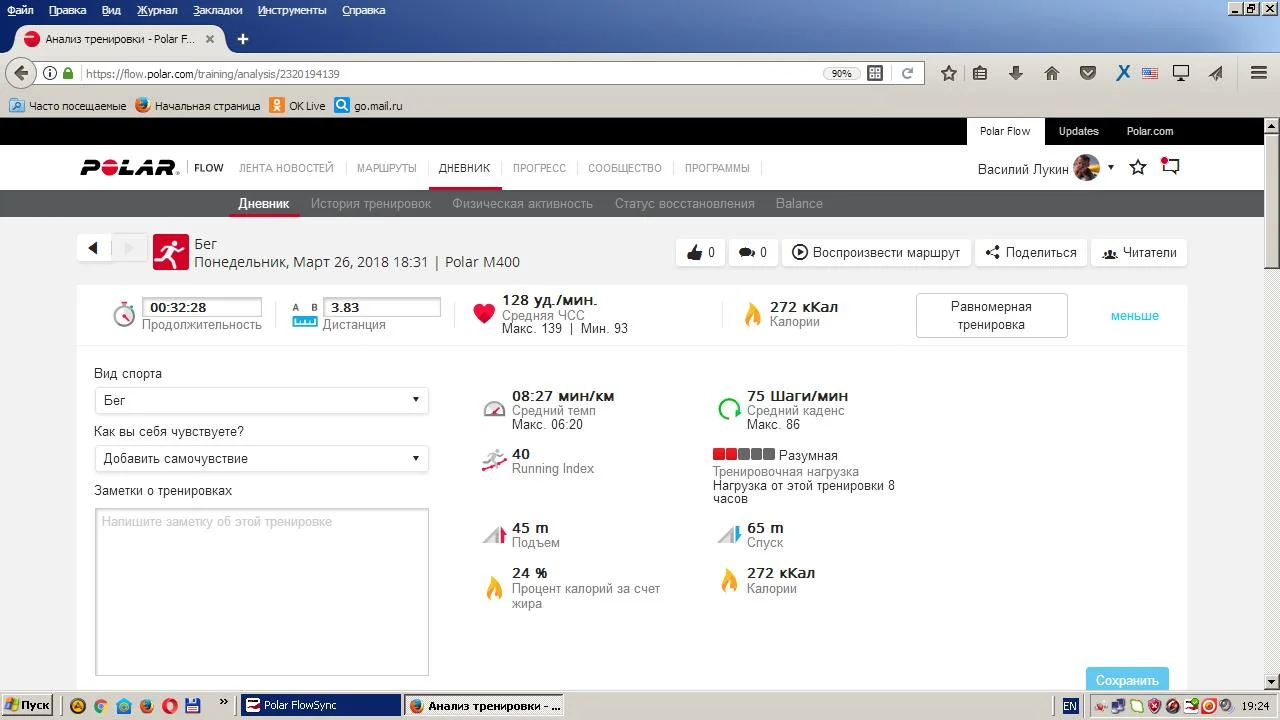The image size is (1280, 720).
Task: Switch to Polar FlowSync taskbar window
Action: pos(321,705)
